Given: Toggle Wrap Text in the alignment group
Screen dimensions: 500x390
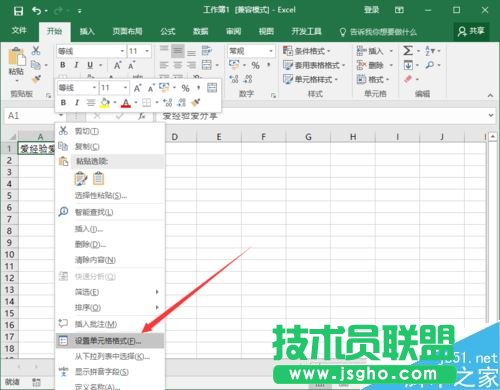Looking at the screenshot, I should pyautogui.click(x=207, y=51).
